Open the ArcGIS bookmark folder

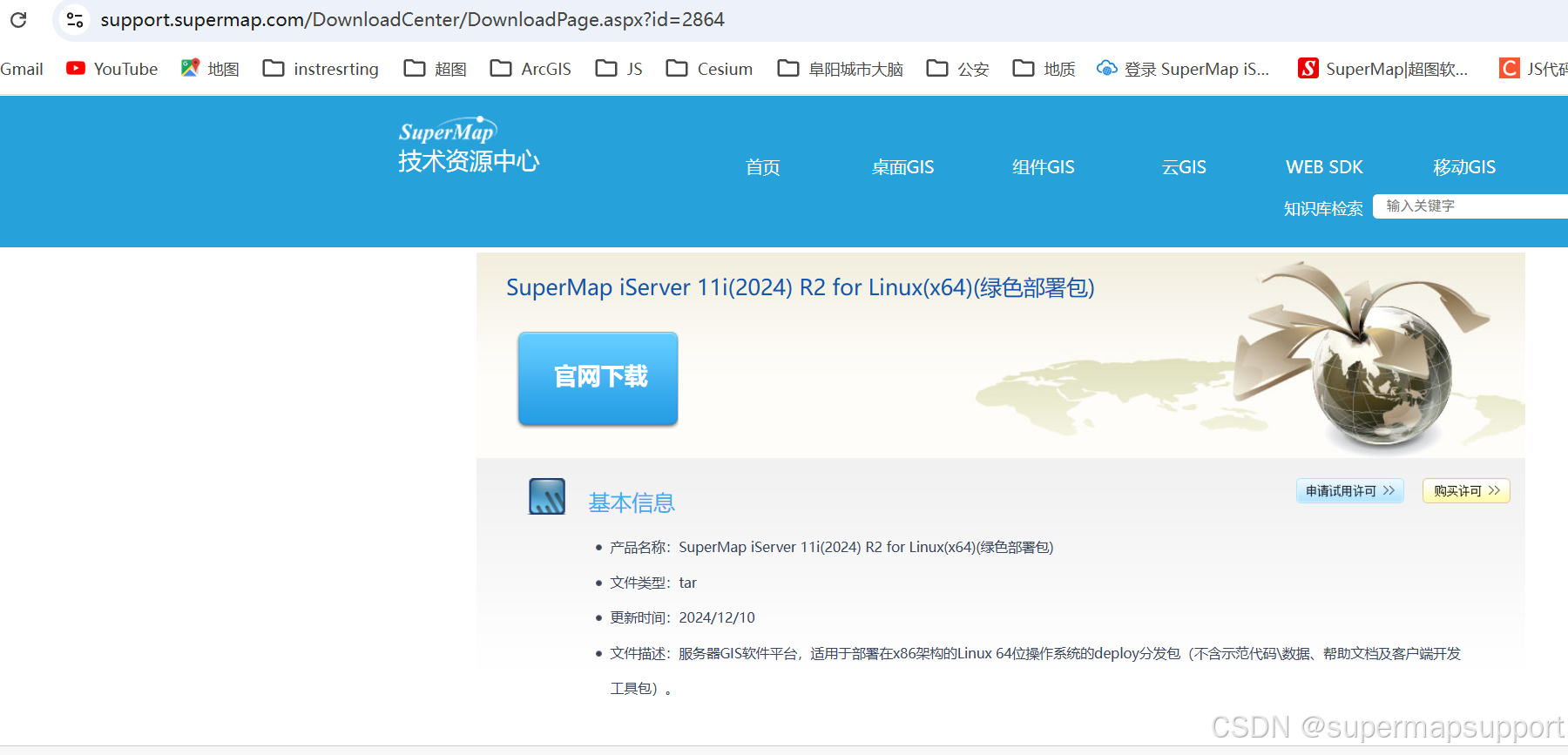tap(531, 69)
